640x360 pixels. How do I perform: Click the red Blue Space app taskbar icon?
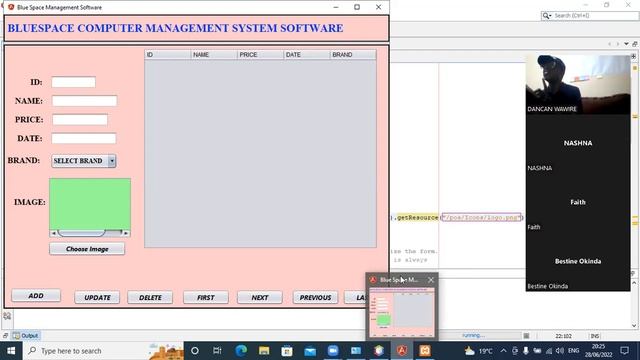point(402,351)
